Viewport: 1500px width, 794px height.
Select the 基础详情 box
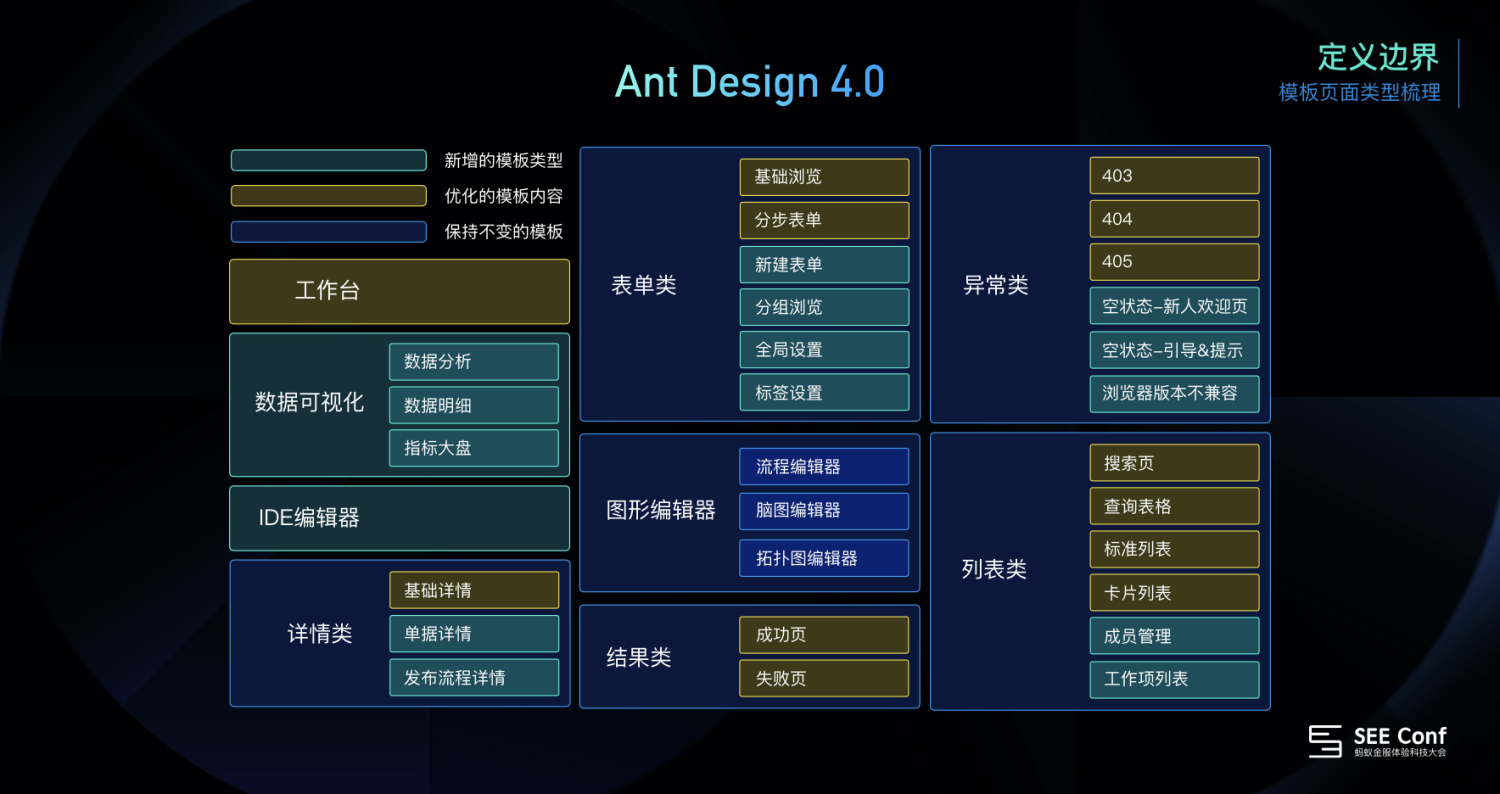click(x=474, y=590)
